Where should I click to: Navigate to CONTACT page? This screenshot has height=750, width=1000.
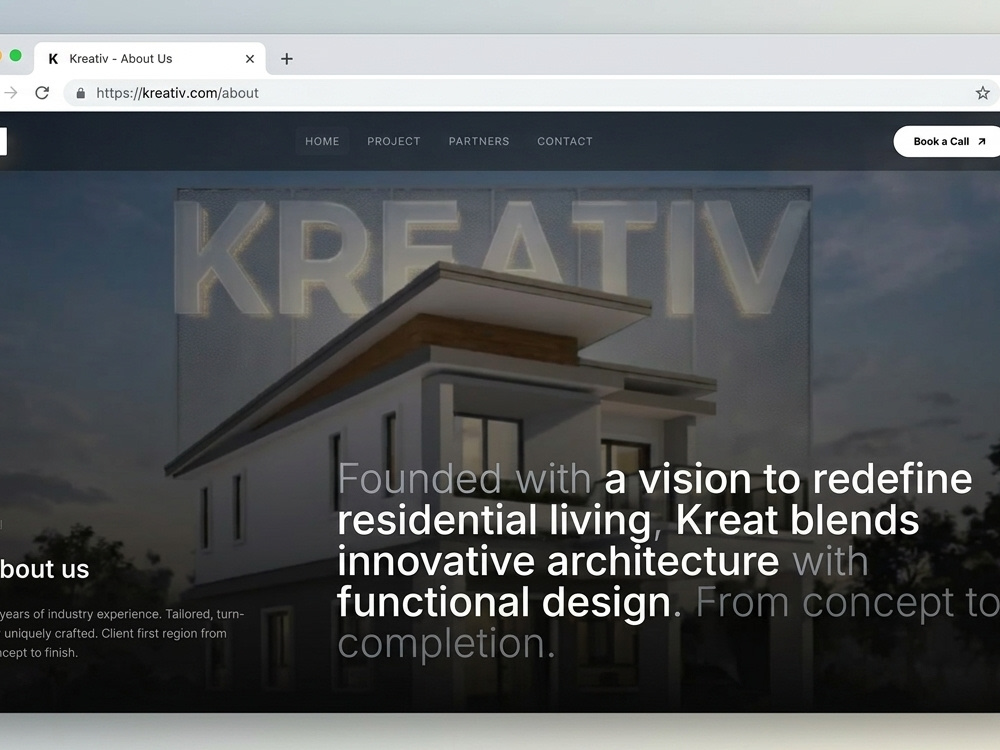tap(565, 142)
